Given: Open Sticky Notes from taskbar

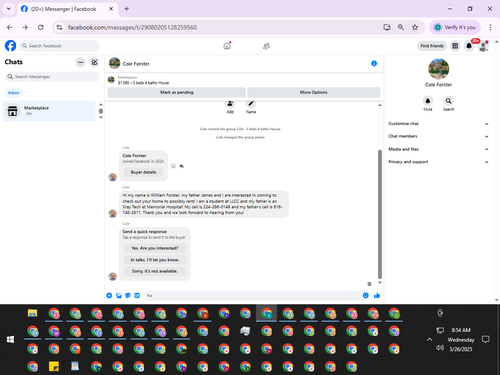Looking at the screenshot, I should pyautogui.click(x=54, y=366).
